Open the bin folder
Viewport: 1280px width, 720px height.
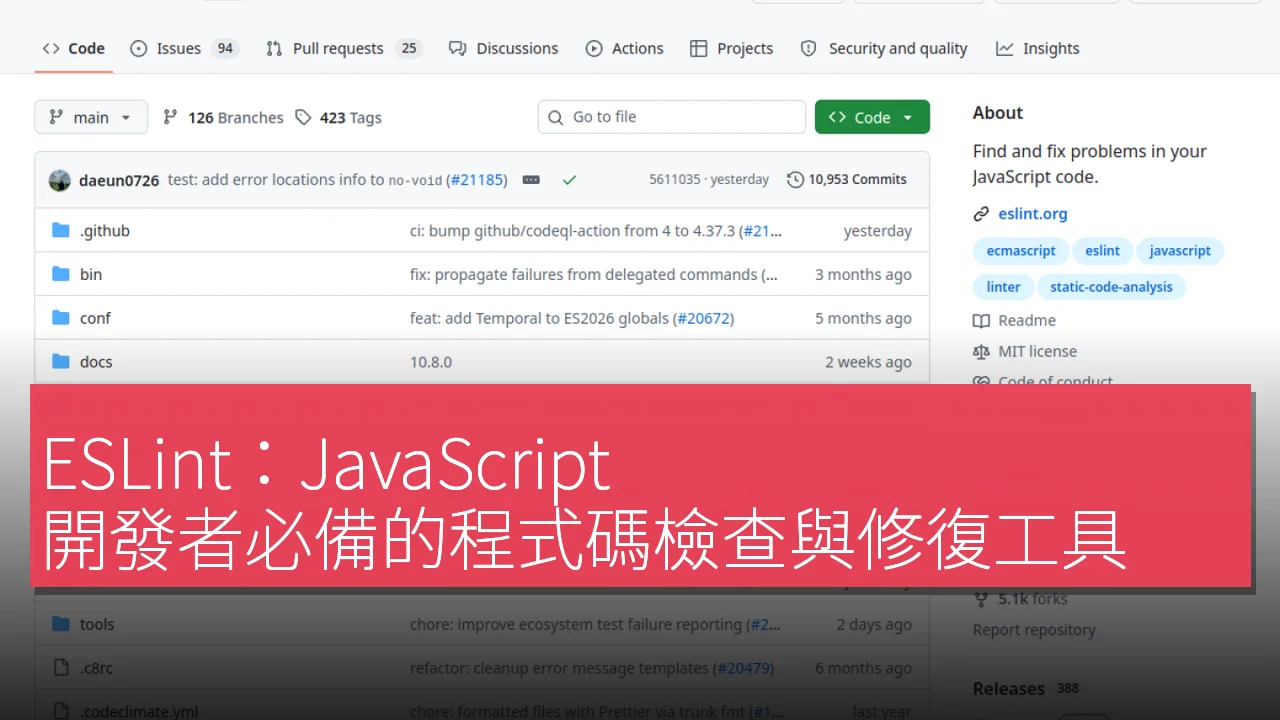point(91,274)
